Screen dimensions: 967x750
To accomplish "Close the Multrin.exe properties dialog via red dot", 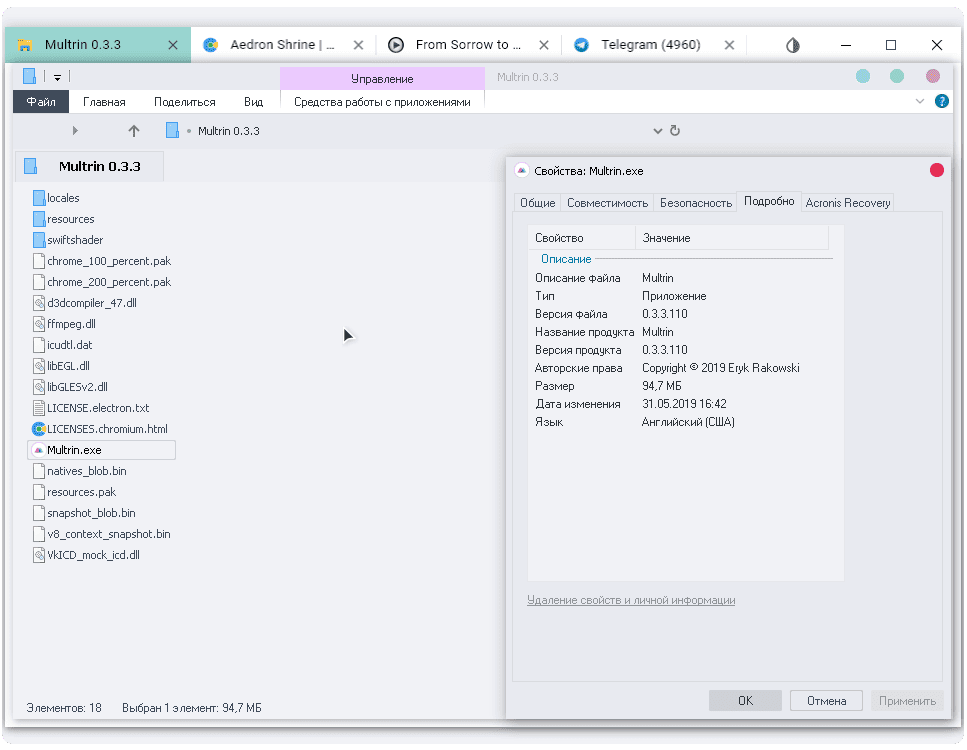I will (936, 171).
